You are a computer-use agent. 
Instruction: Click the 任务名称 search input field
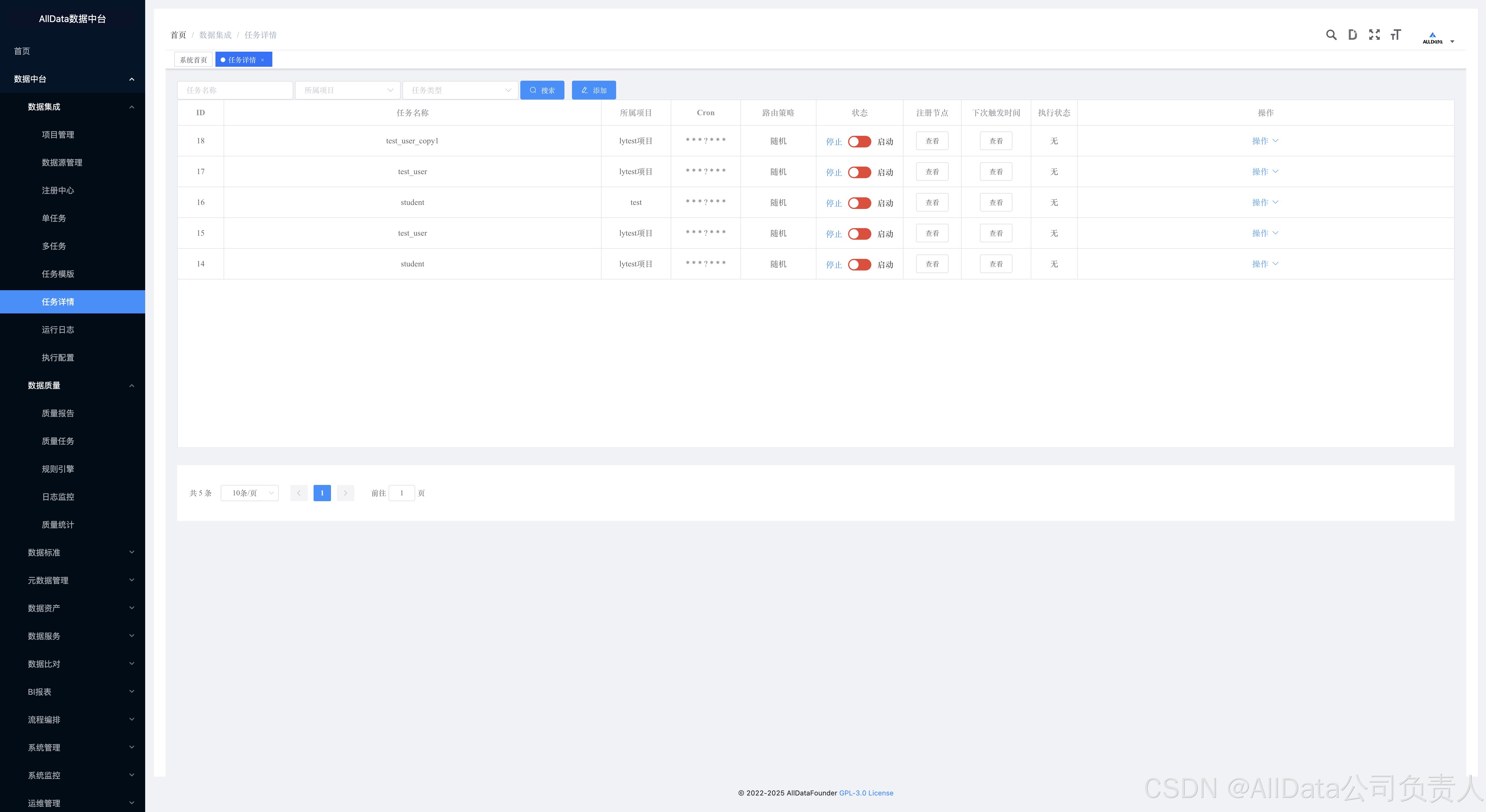(x=235, y=91)
